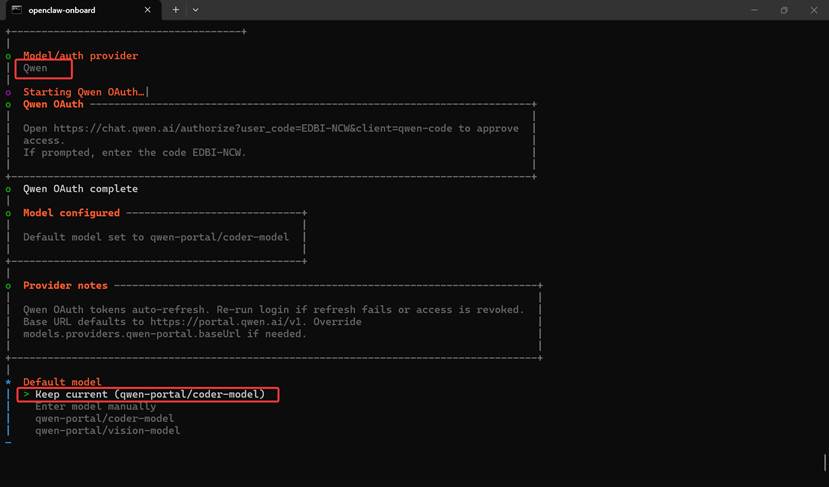Close the terminal window
The width and height of the screenshot is (829, 487).
click(814, 10)
